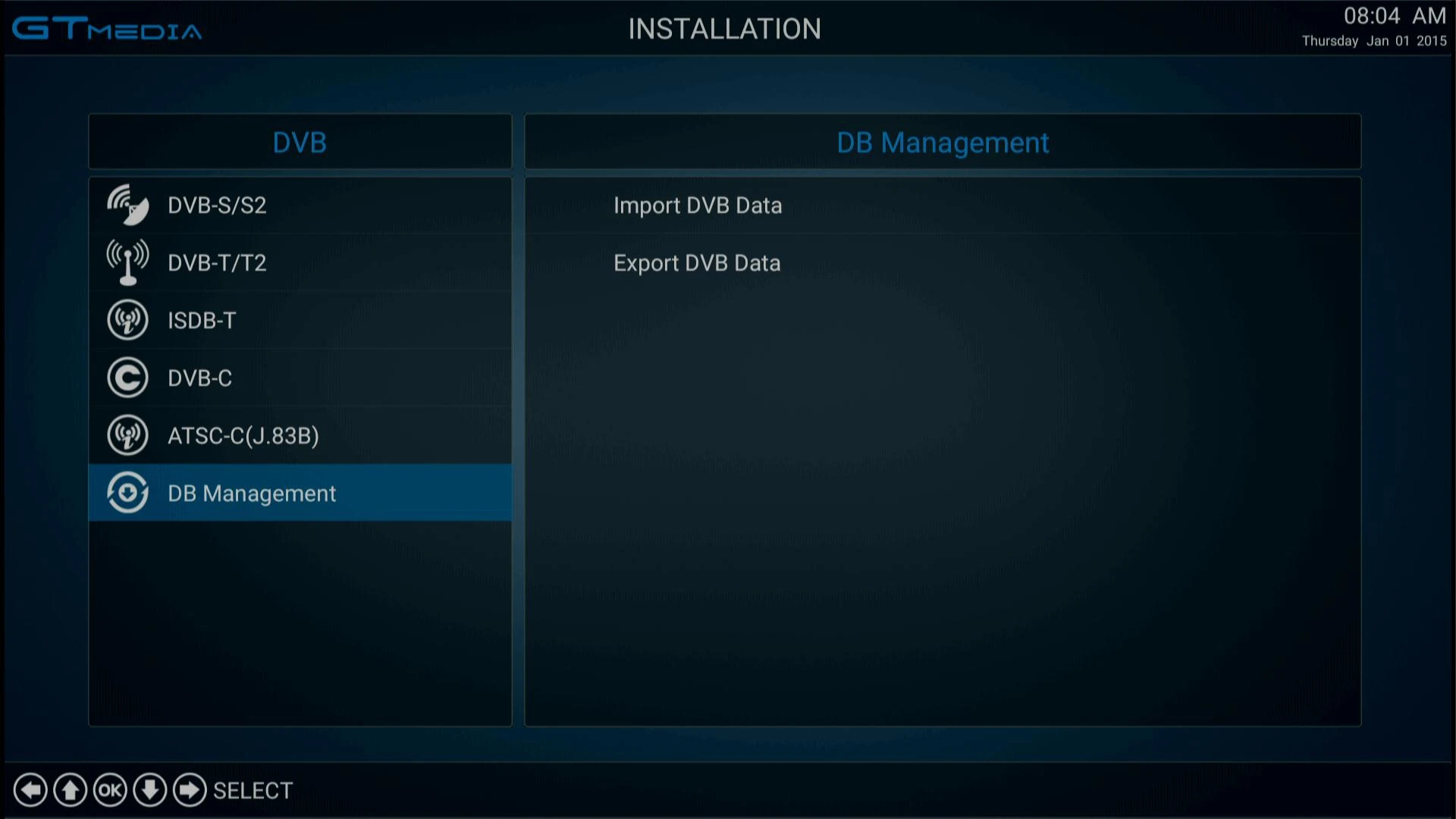Click the OK button icon

click(x=110, y=790)
